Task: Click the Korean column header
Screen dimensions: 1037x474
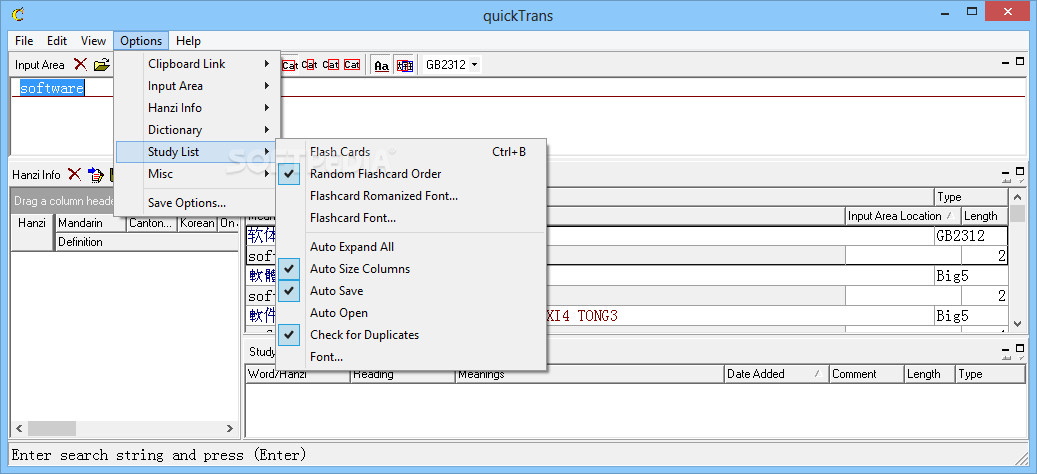Action: [x=197, y=223]
